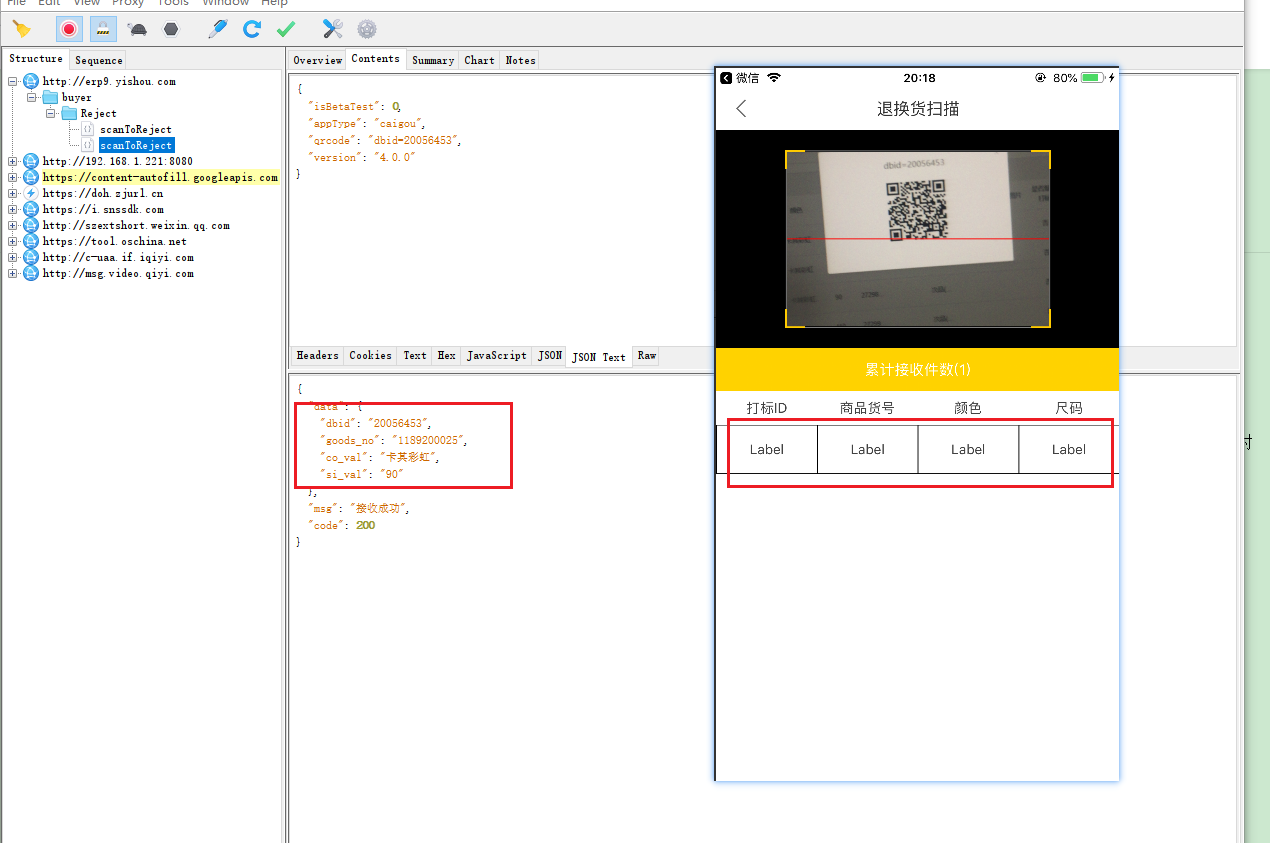Toggle breakpoints with the hexagon icon
Image resolution: width=1270 pixels, height=843 pixels.
pyautogui.click(x=171, y=29)
